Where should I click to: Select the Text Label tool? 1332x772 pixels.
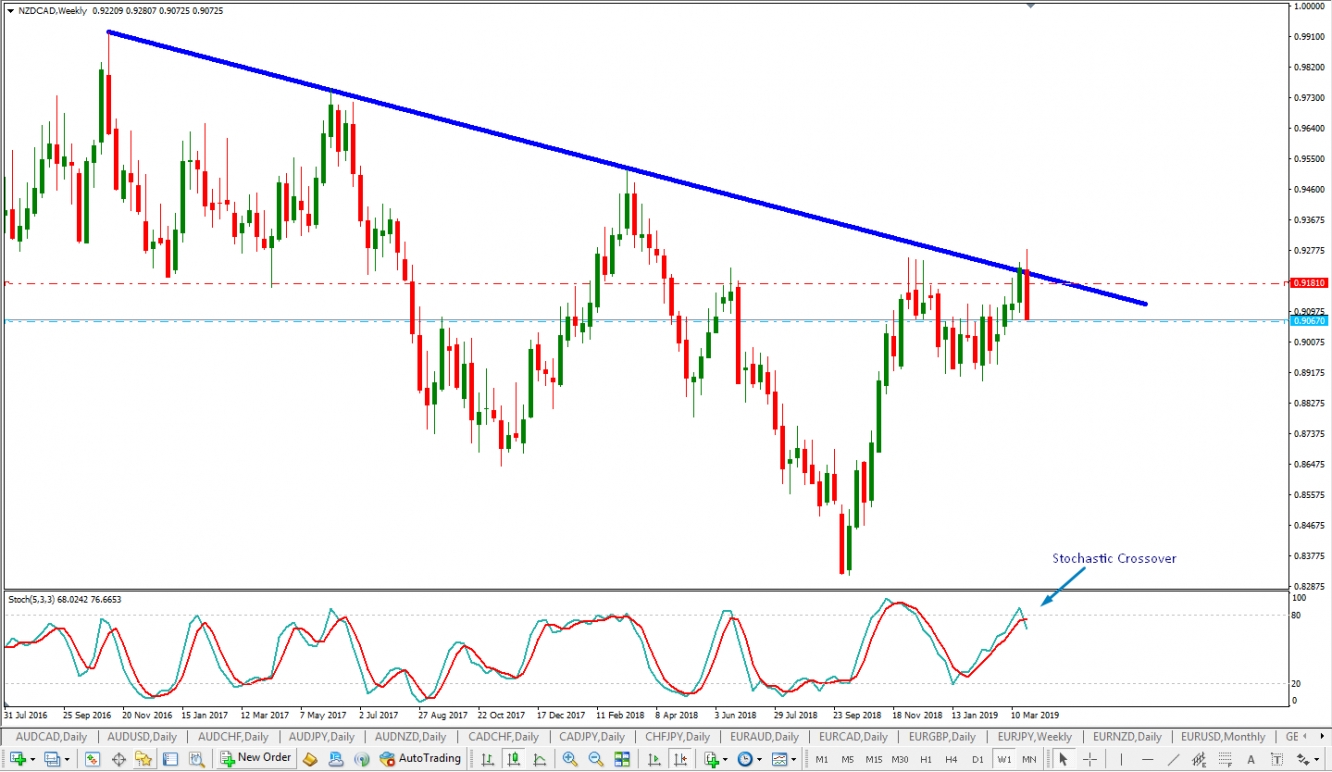pyautogui.click(x=1277, y=759)
